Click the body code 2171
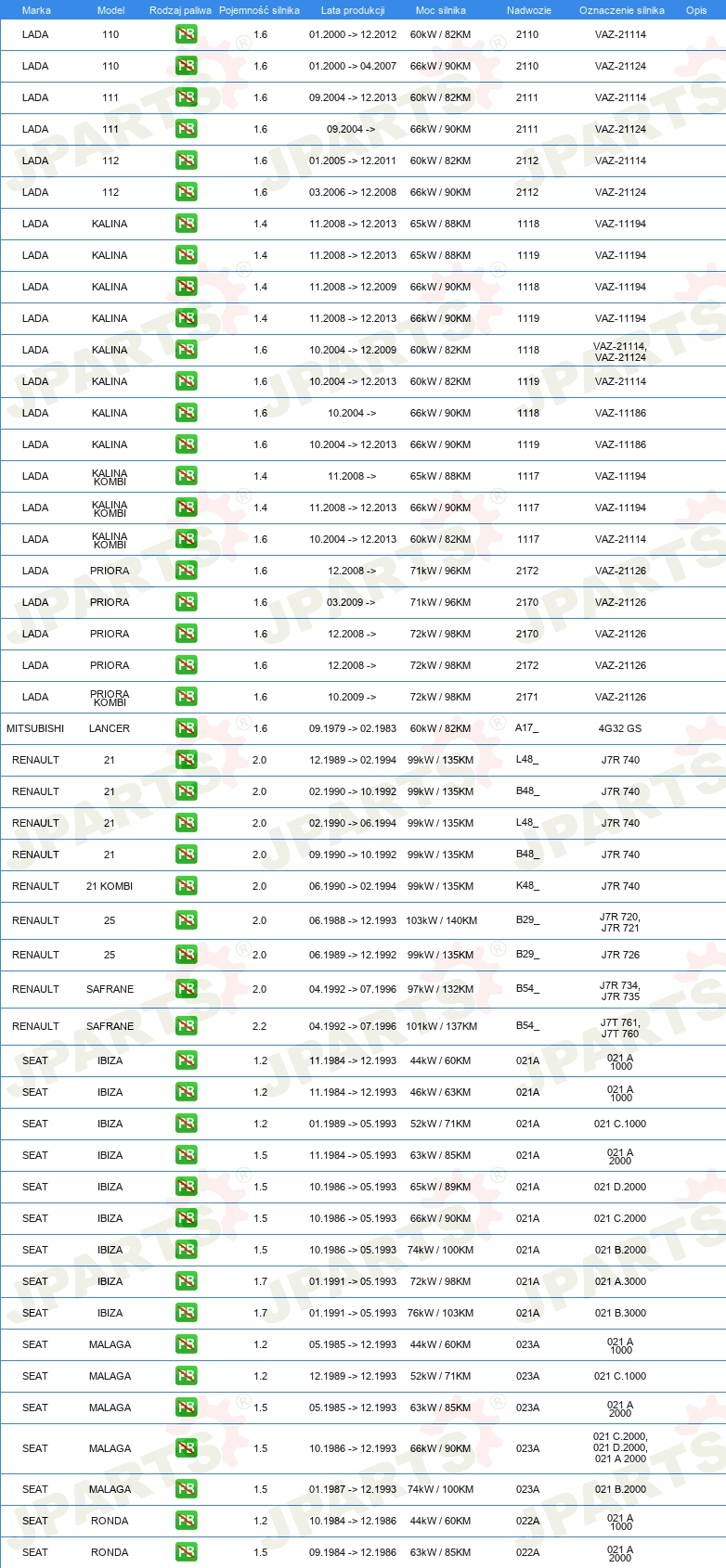 [527, 697]
